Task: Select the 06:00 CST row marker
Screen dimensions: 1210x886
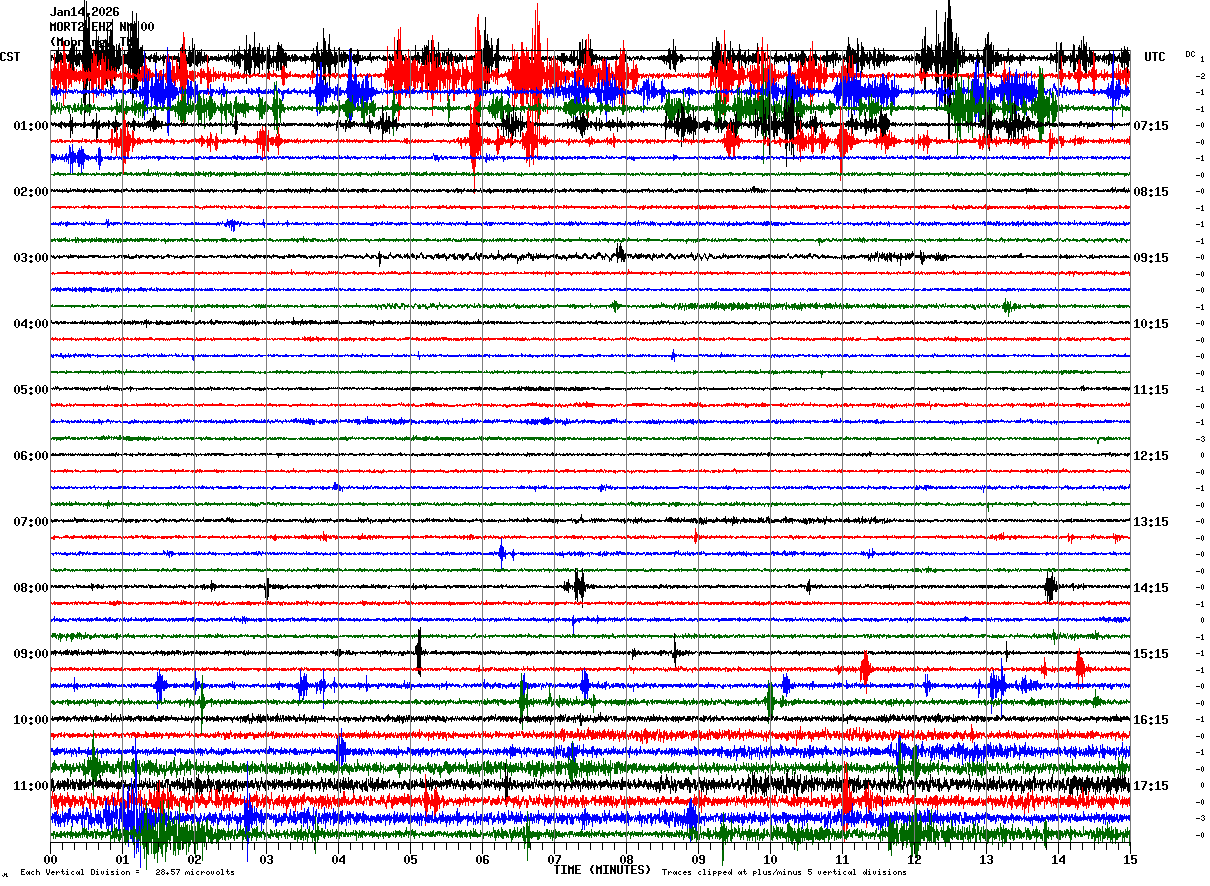Action: click(31, 456)
